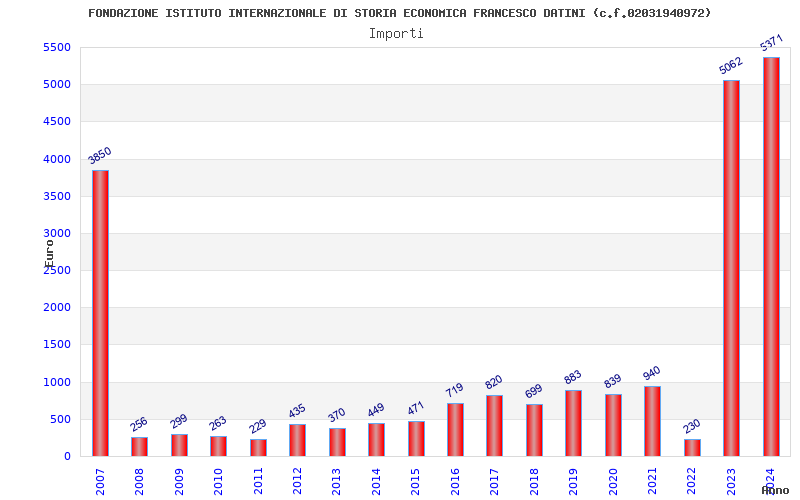Select the 2019 bar

(x=573, y=423)
